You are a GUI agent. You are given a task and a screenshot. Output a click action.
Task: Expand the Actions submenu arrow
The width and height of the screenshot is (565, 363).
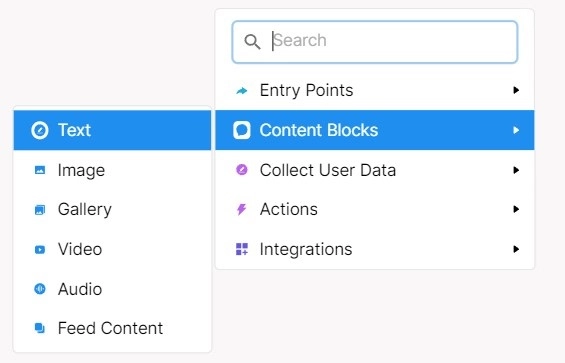516,209
